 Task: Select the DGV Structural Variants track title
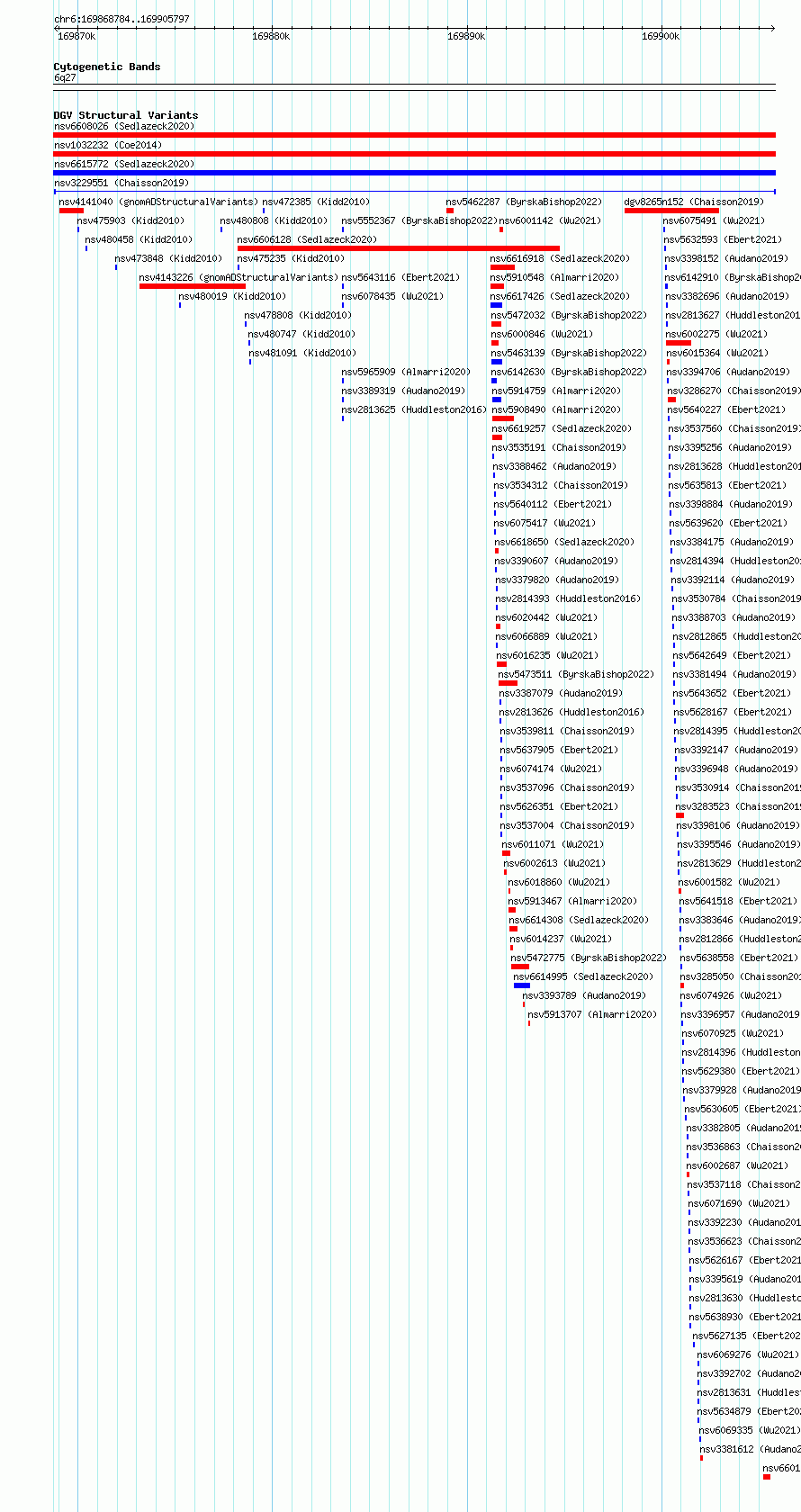pos(126,115)
